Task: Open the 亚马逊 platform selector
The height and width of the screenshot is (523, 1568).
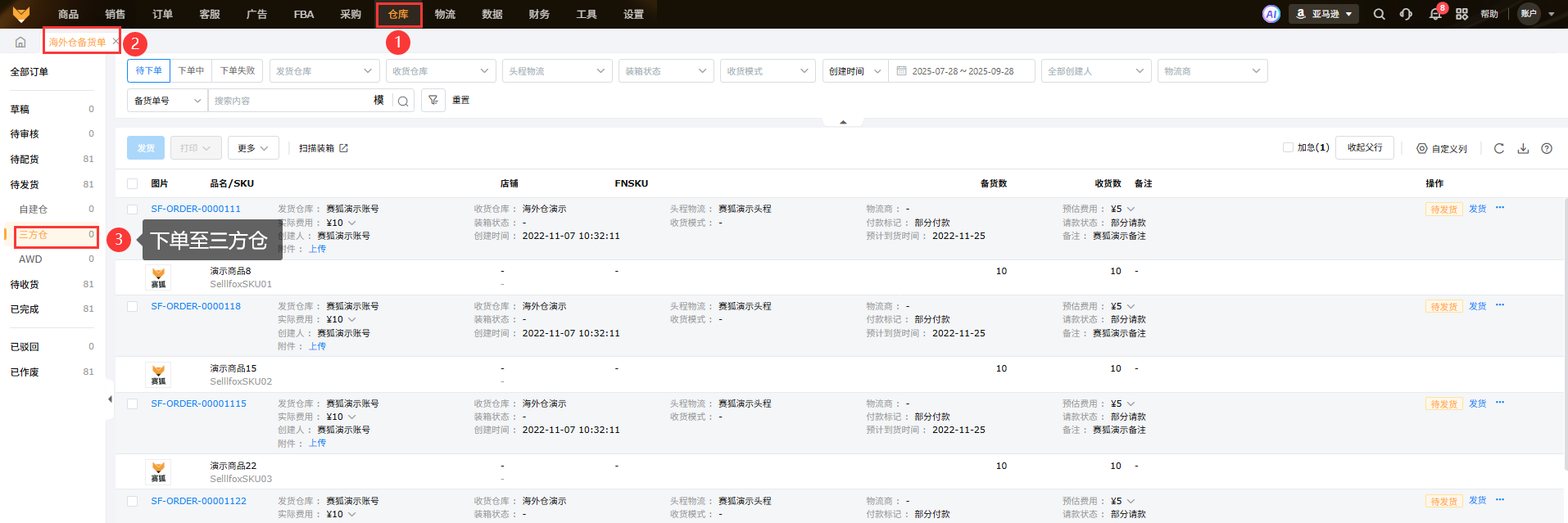Action: pos(1324,14)
